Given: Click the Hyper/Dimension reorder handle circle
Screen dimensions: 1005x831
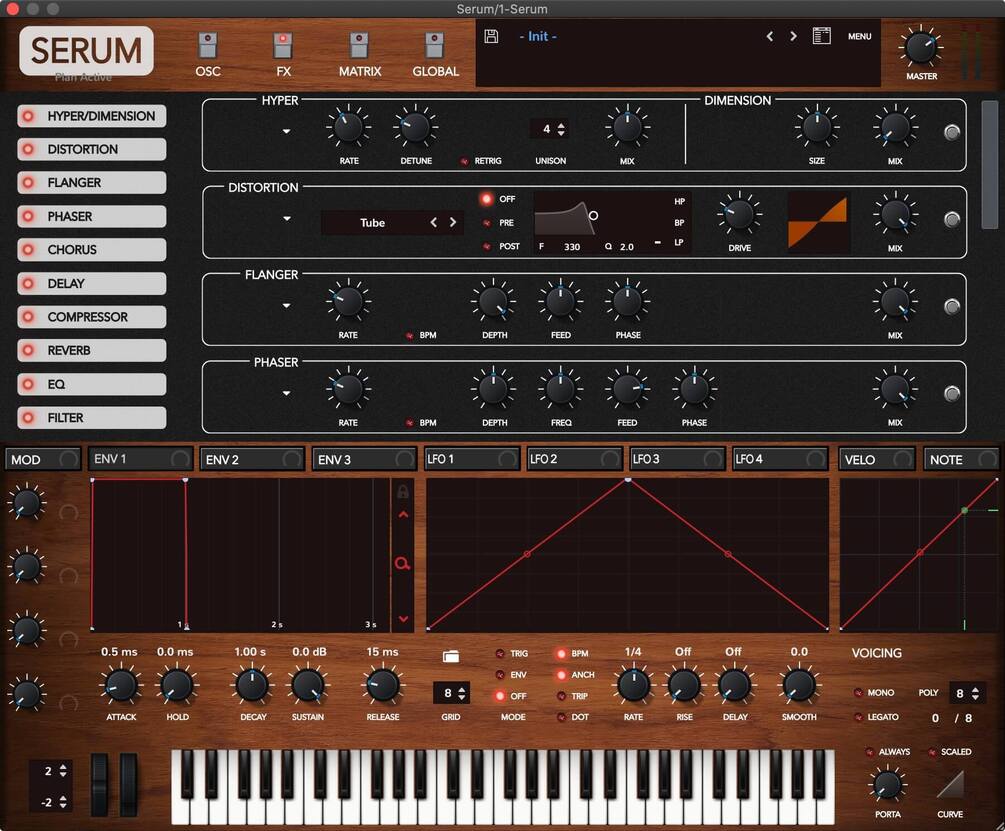Looking at the screenshot, I should [x=952, y=132].
